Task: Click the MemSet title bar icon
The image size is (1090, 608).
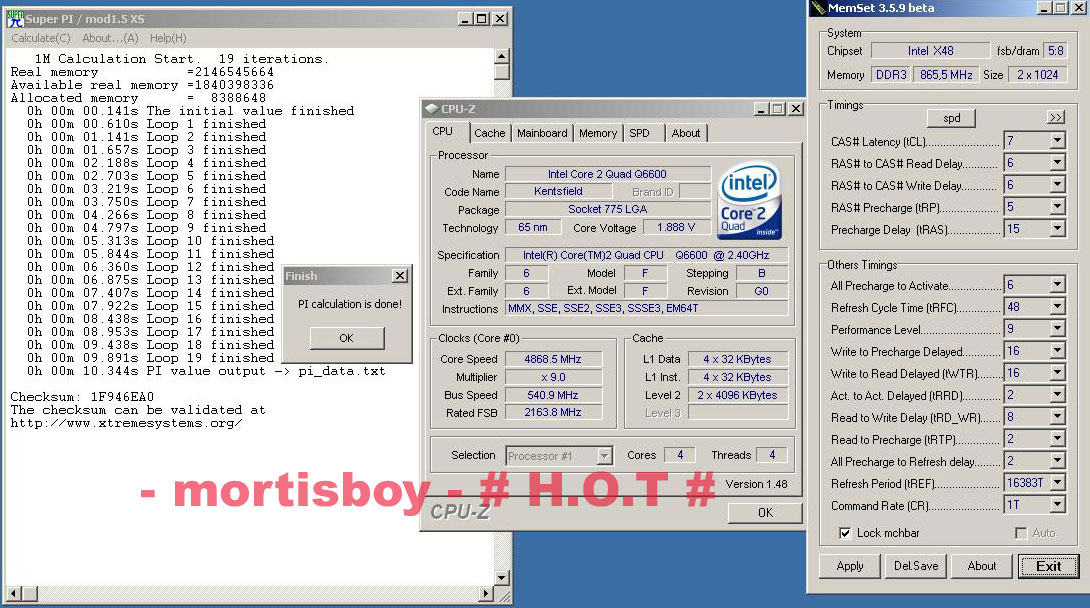Action: tap(819, 8)
